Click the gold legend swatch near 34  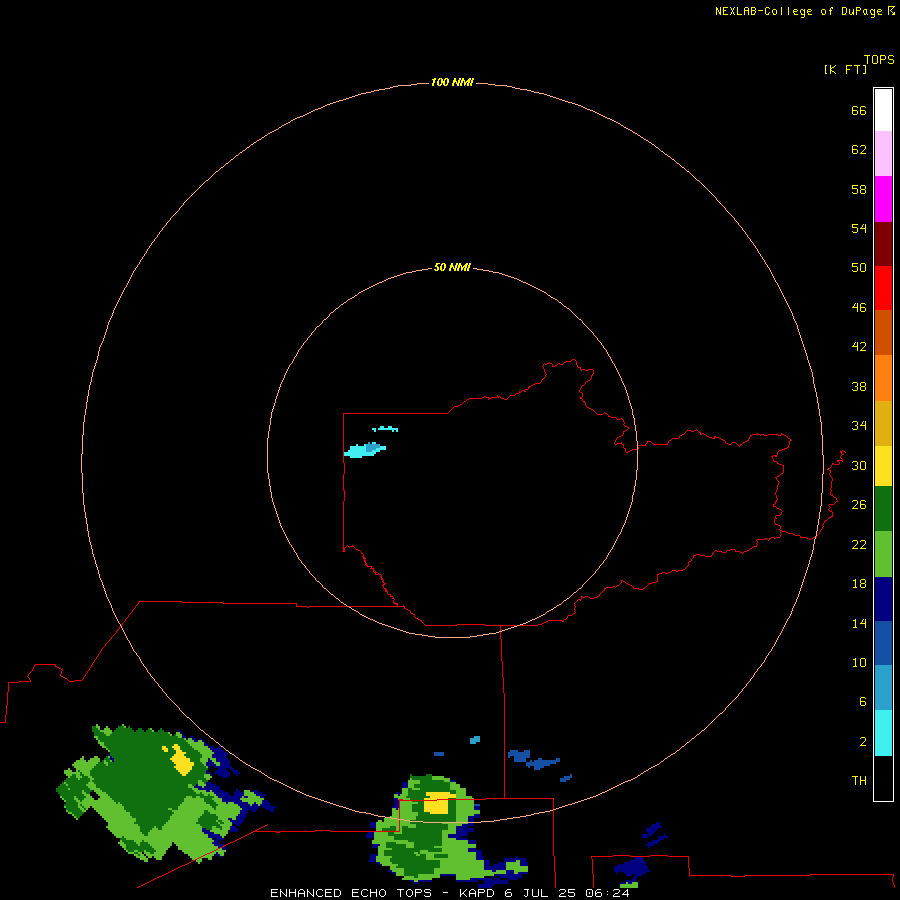[883, 423]
